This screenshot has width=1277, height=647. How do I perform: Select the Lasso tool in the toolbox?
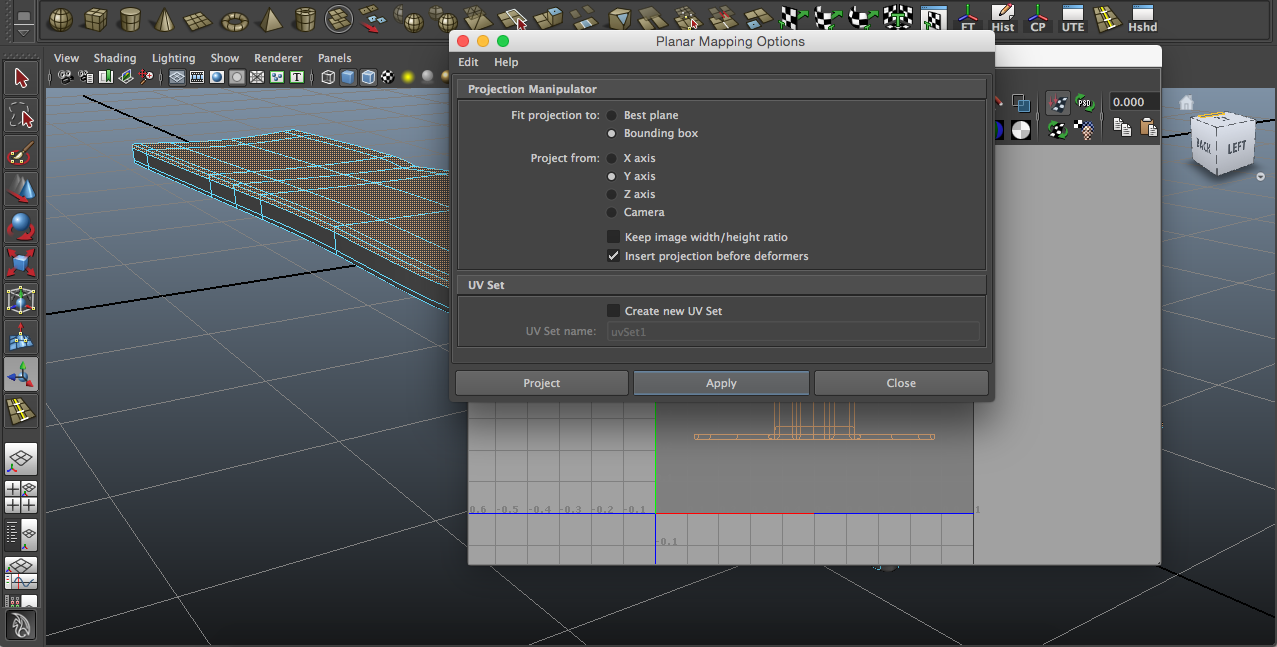tap(21, 114)
